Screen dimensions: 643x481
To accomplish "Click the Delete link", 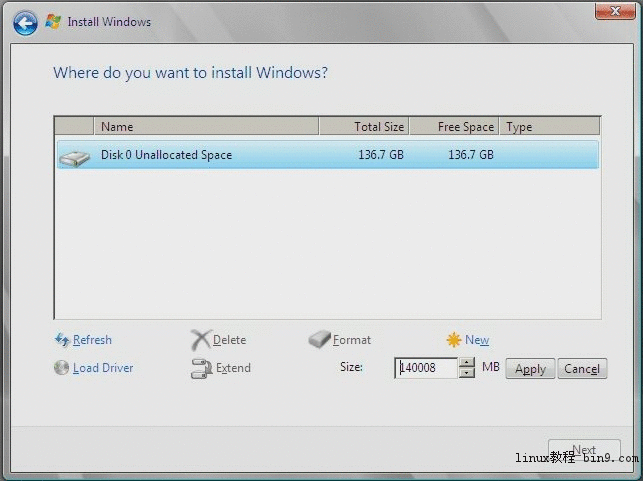I will [230, 340].
